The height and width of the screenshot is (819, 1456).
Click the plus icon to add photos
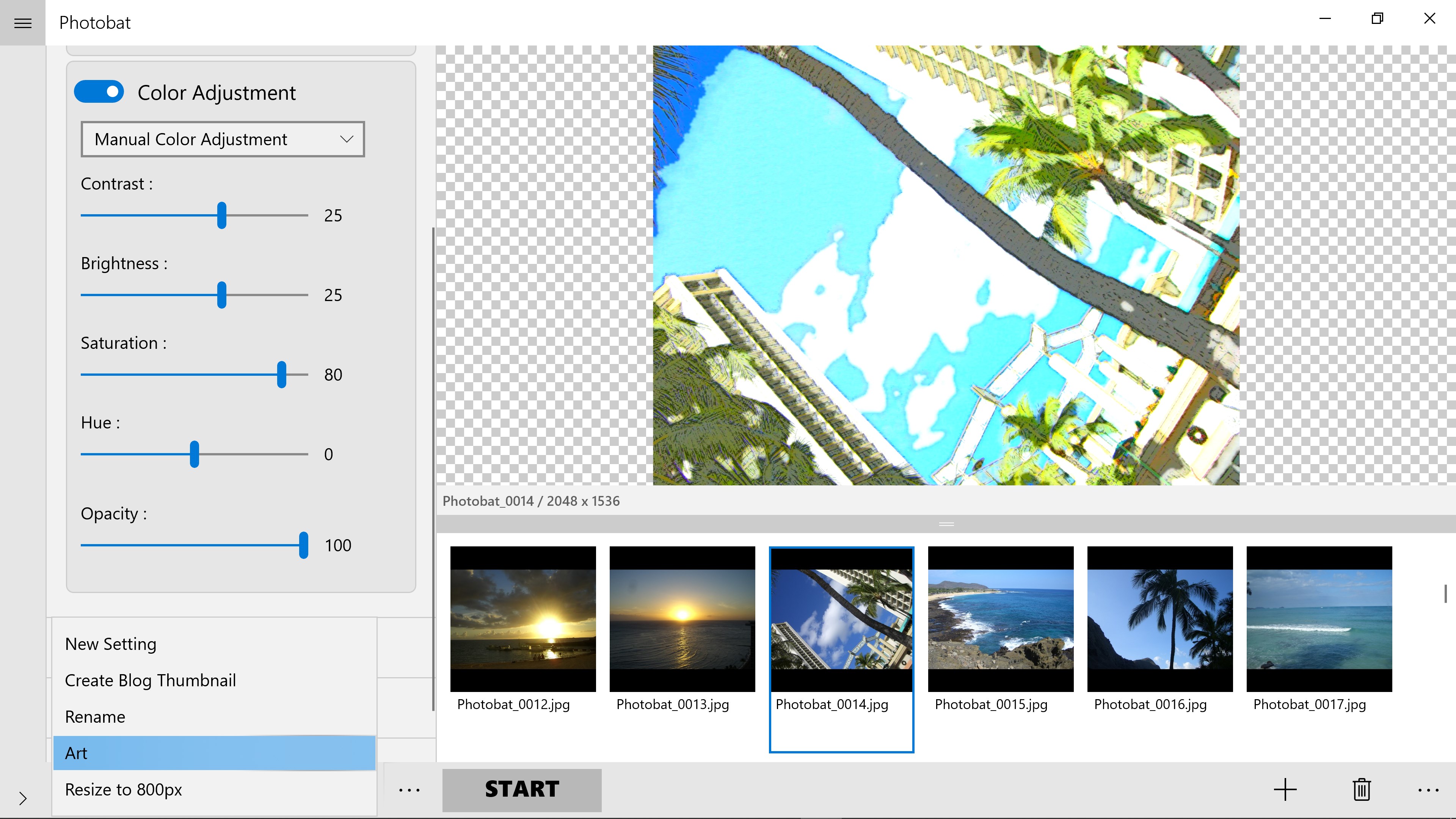point(1285,789)
